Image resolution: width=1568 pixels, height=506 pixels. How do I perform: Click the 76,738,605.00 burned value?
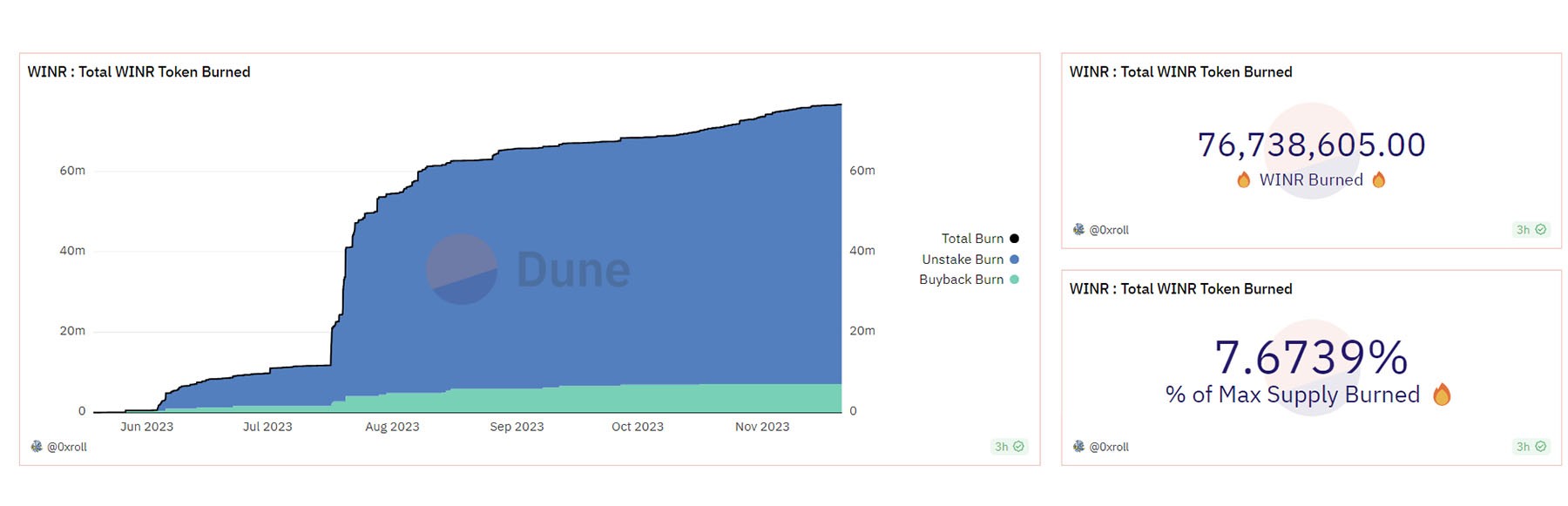click(x=1311, y=145)
